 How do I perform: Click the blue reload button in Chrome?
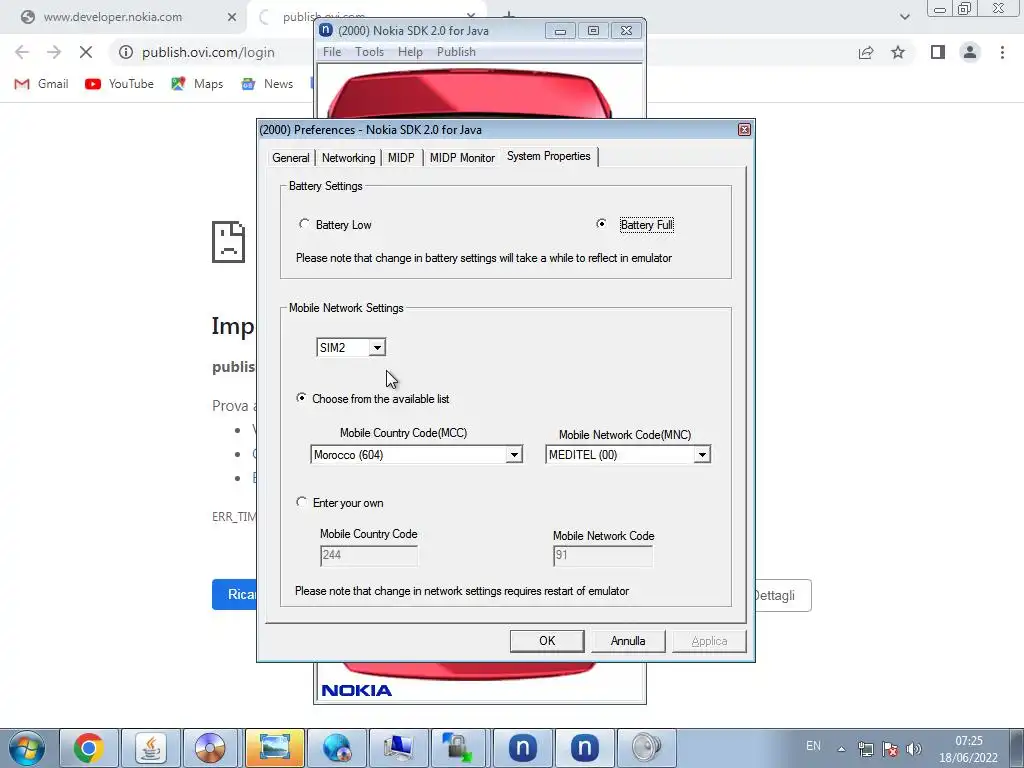pyautogui.click(x=234, y=594)
